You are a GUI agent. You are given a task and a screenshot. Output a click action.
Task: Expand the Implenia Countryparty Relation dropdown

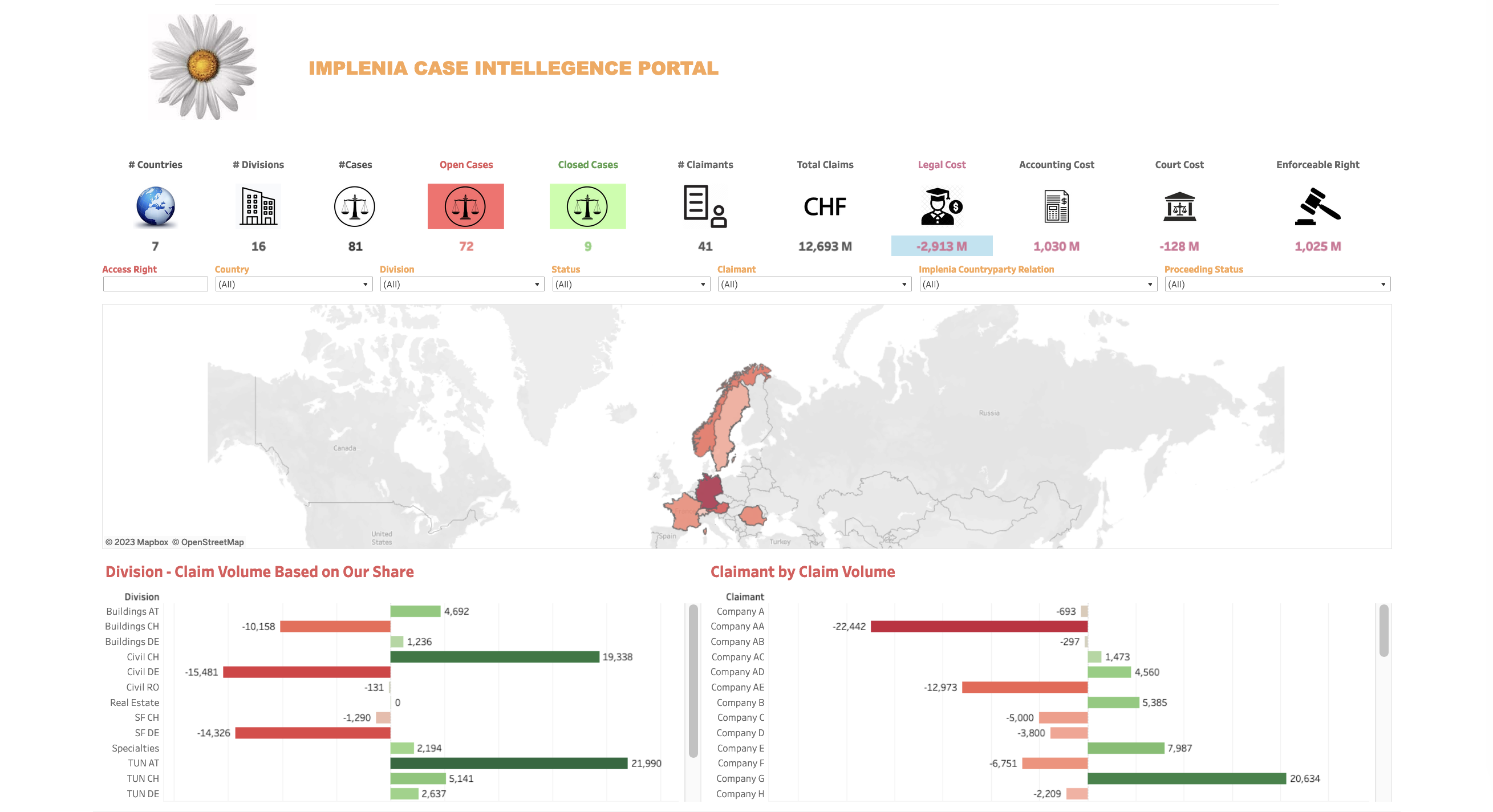(x=1037, y=284)
